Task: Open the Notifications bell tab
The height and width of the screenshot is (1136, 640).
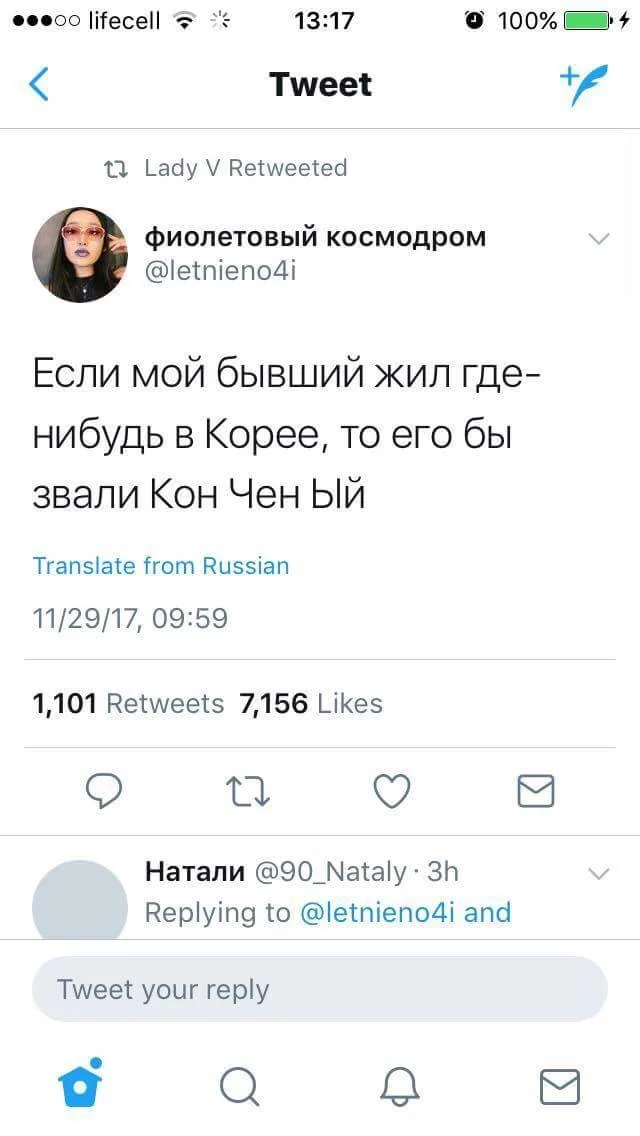Action: (399, 1086)
